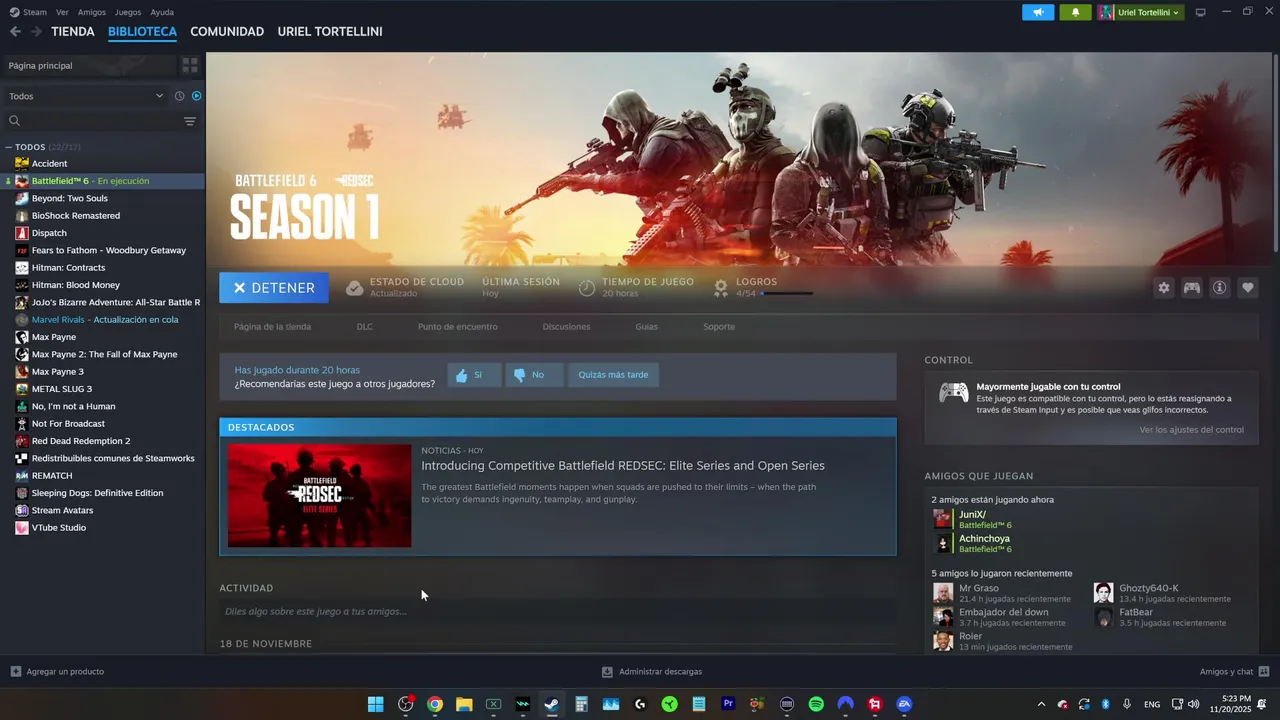1280x720 pixels.
Task: Open Introducing Competitive Battlefield REDSEC article
Action: 623,466
